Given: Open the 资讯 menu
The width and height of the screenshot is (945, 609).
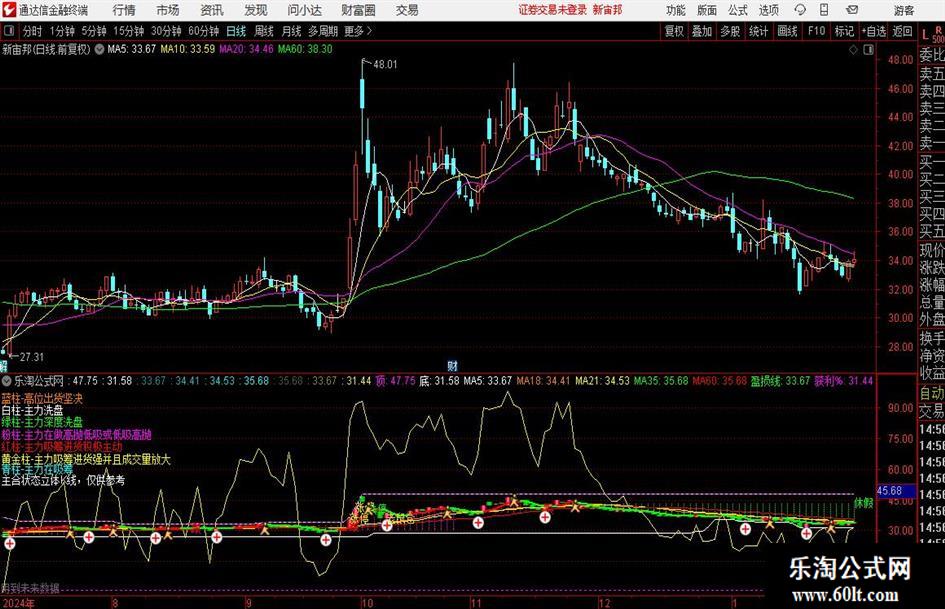Looking at the screenshot, I should pyautogui.click(x=212, y=10).
